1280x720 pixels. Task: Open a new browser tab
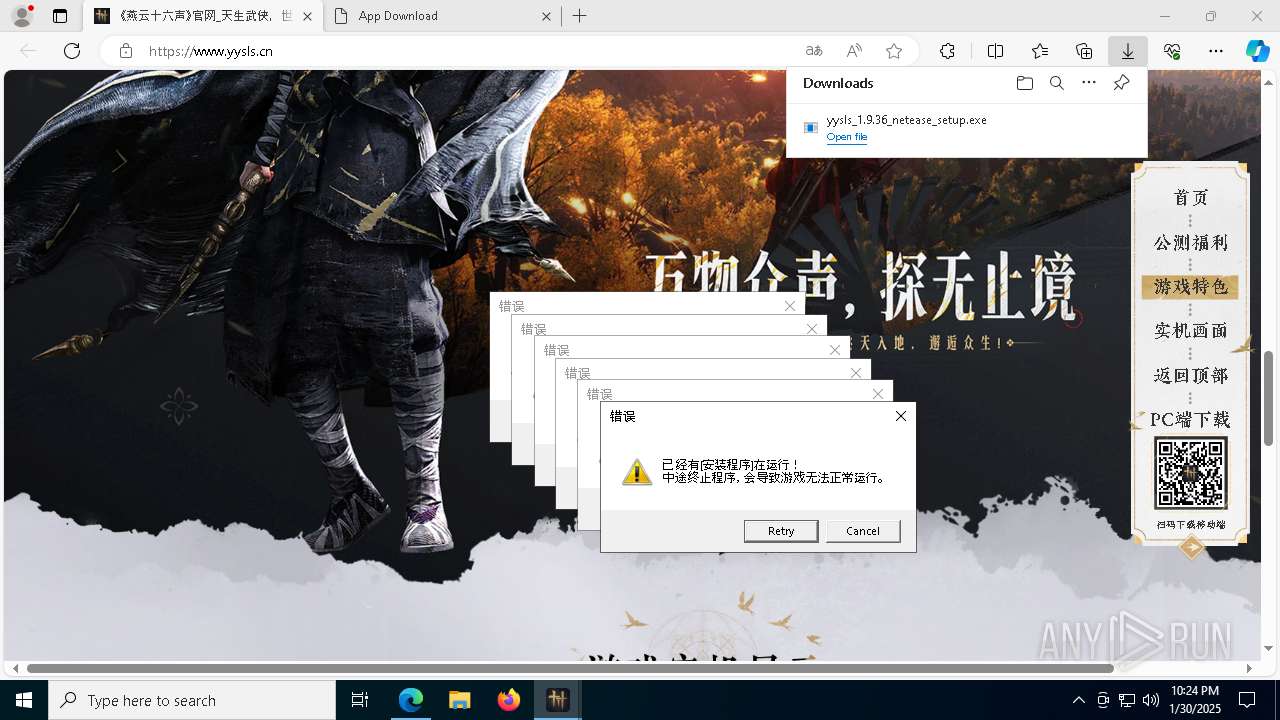click(x=580, y=16)
